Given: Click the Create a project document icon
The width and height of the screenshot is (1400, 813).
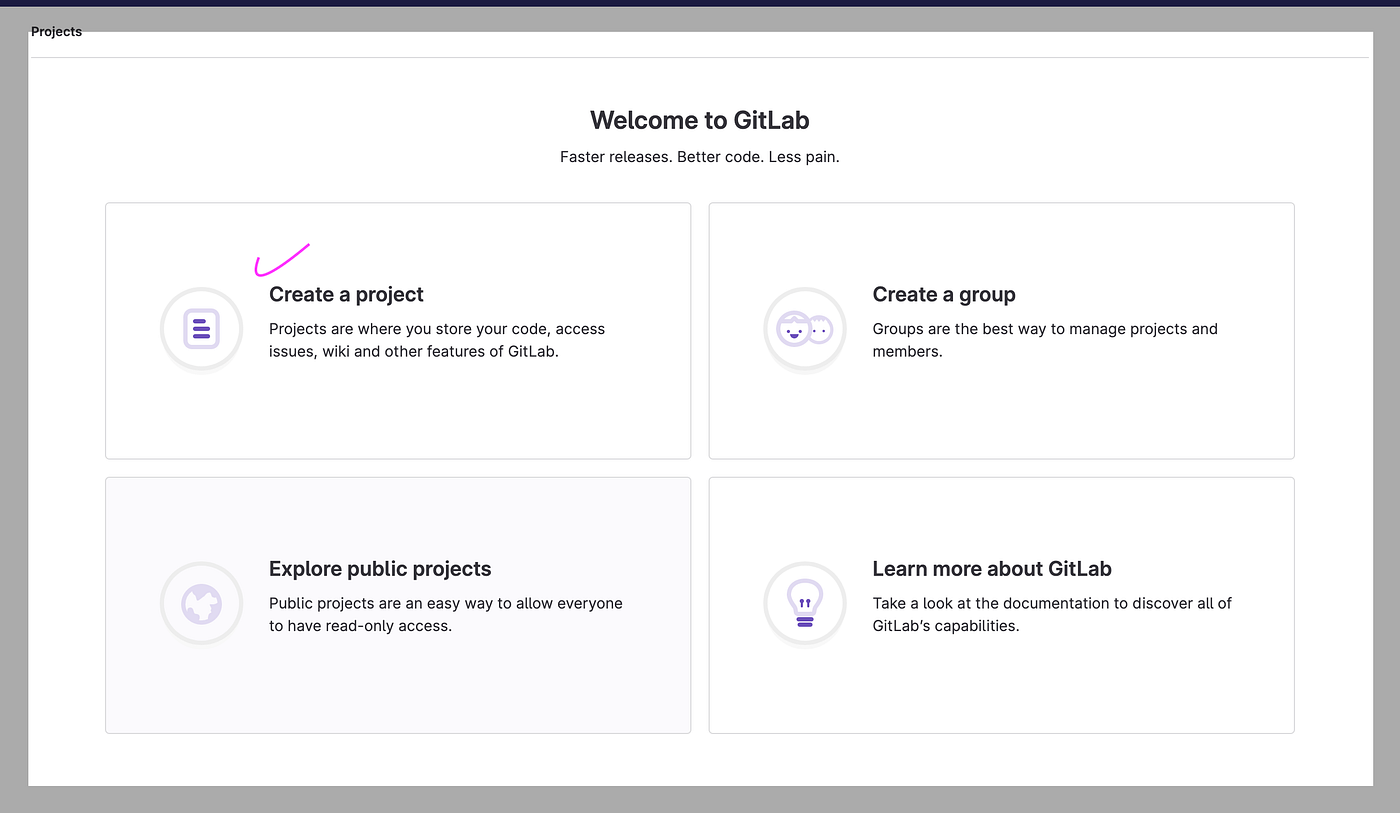Looking at the screenshot, I should (x=201, y=329).
